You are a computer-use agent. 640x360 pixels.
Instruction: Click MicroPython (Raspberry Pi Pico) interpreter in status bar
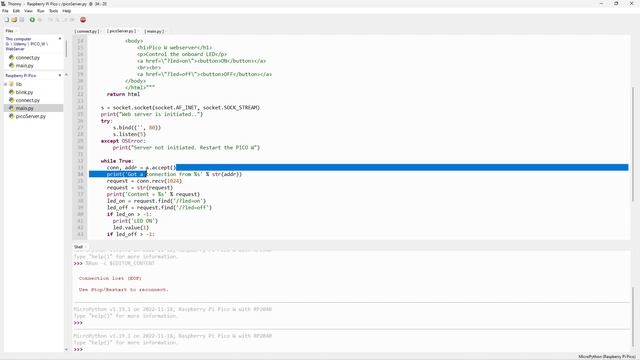[607, 356]
